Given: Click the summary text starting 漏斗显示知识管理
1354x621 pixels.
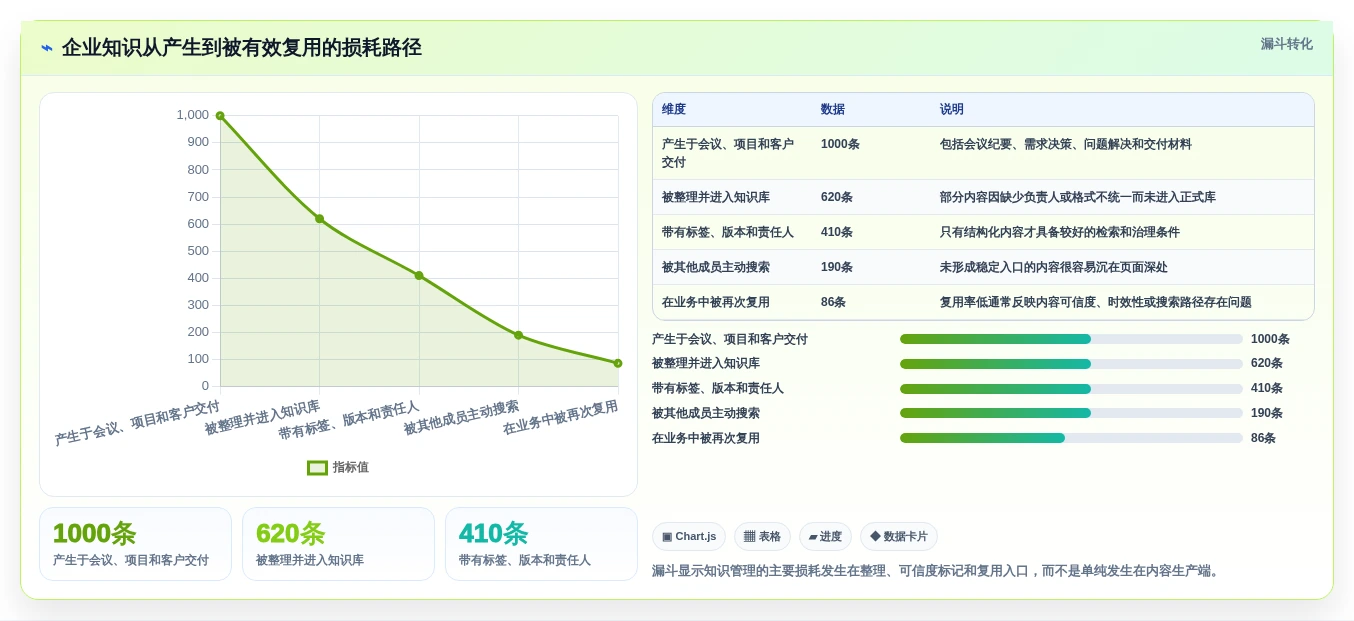Looking at the screenshot, I should [x=937, y=571].
